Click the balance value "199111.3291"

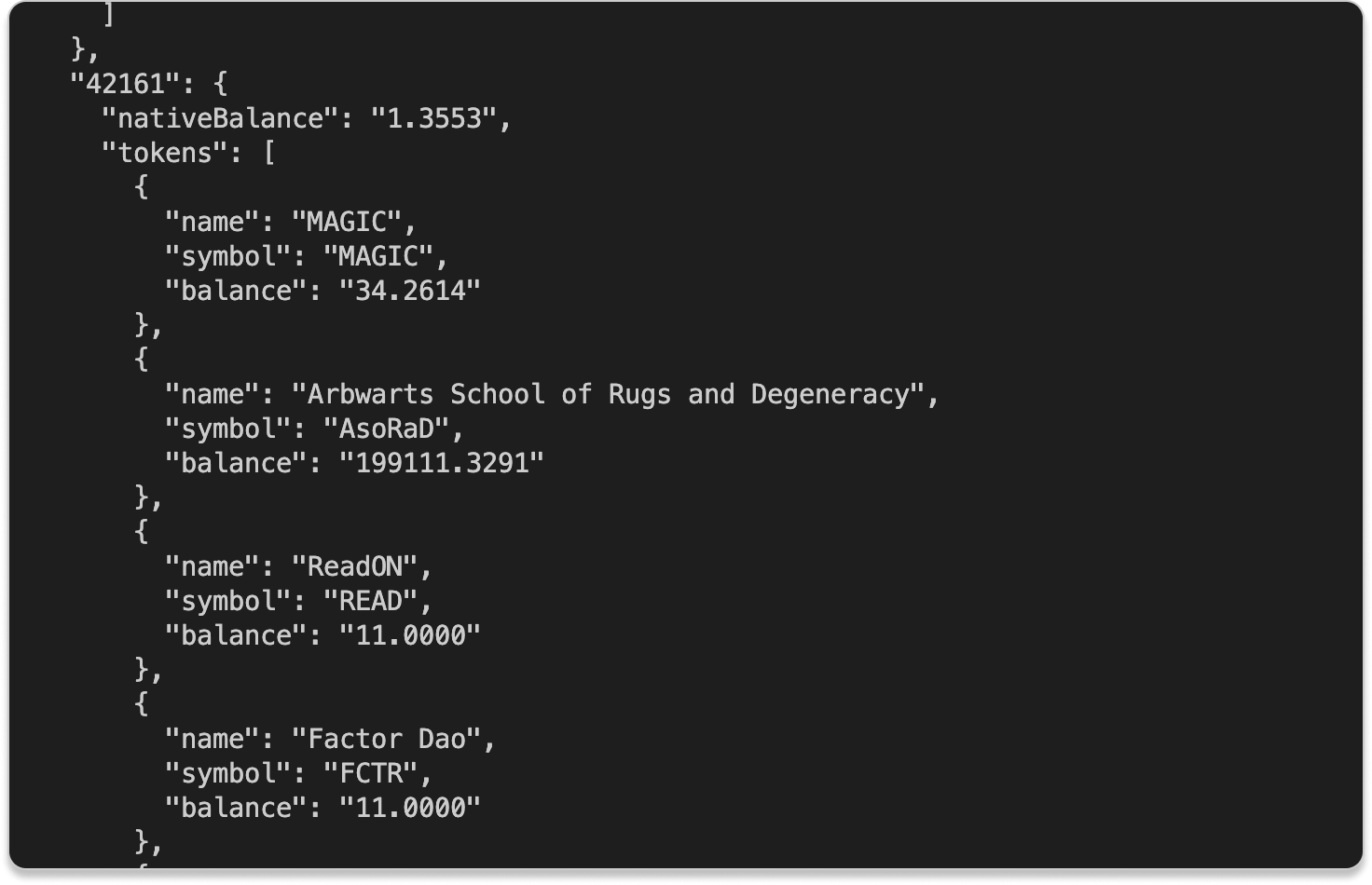(441, 463)
